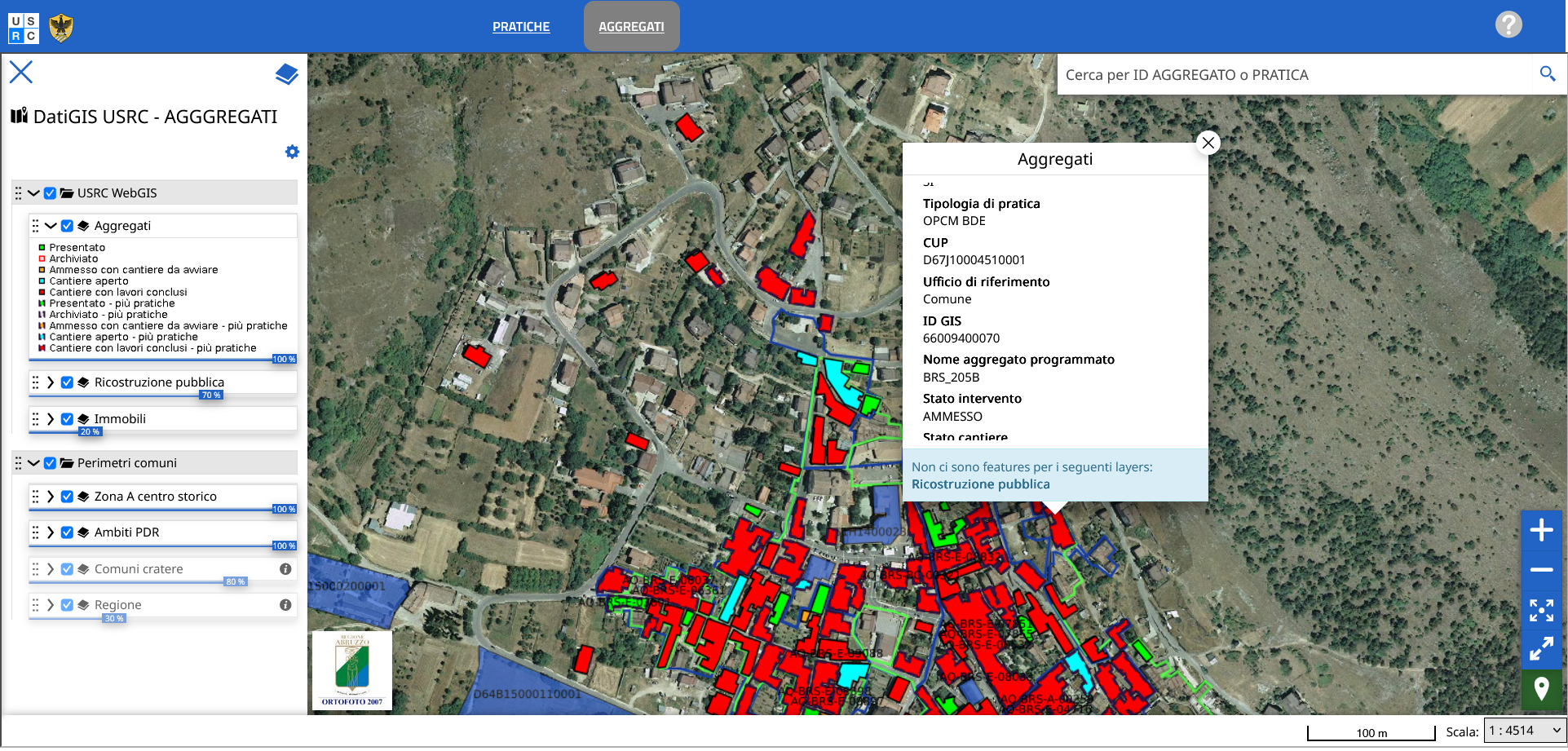Image resolution: width=1568 pixels, height=751 pixels.
Task: Expand Zona A centro storico layer
Action: coord(51,497)
